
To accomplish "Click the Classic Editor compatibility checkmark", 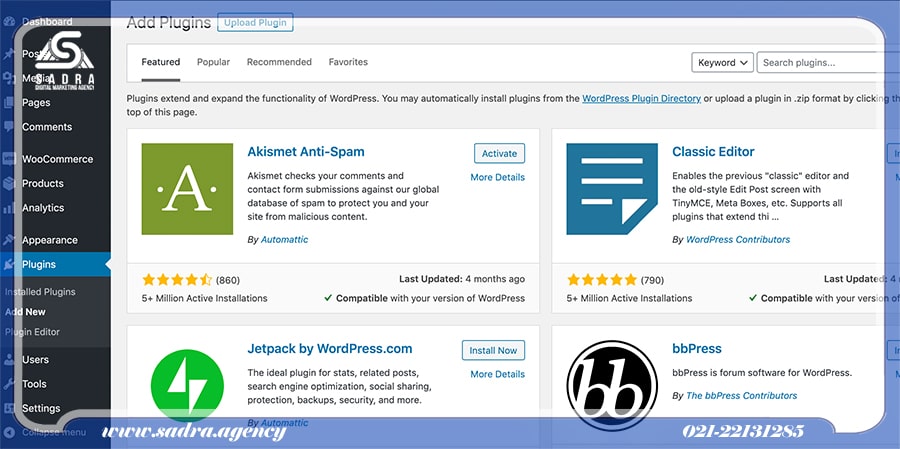I will 752,298.
